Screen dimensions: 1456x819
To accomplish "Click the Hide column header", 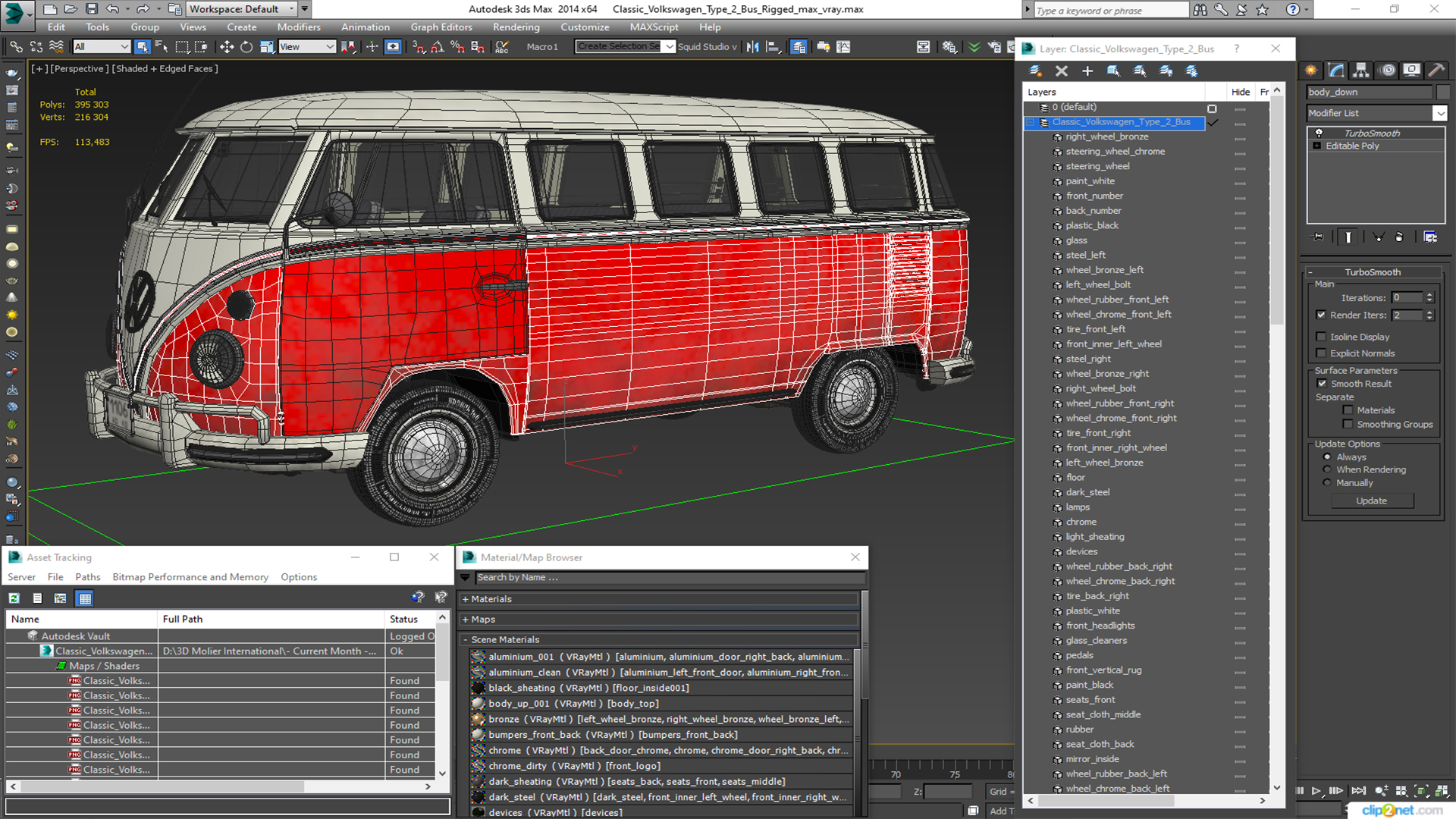I will [1241, 92].
